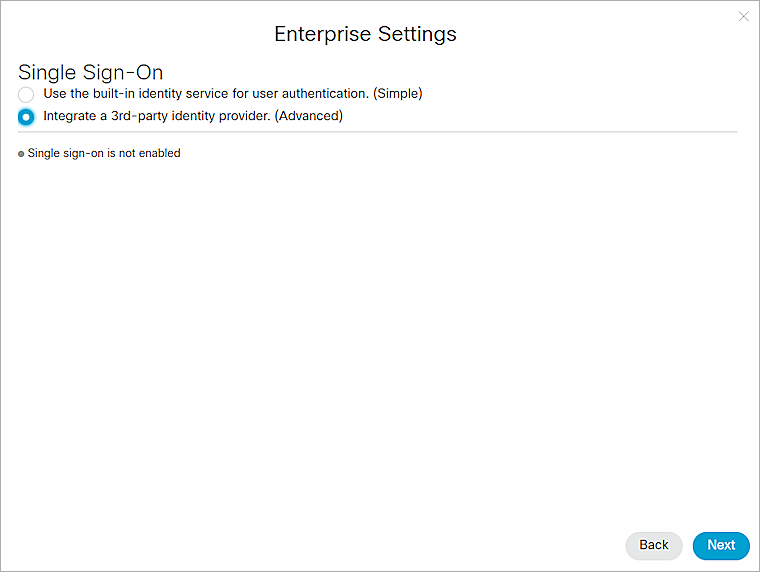Click the 'Single Sign-On' section heading
This screenshot has height=572, width=760.
[91, 73]
